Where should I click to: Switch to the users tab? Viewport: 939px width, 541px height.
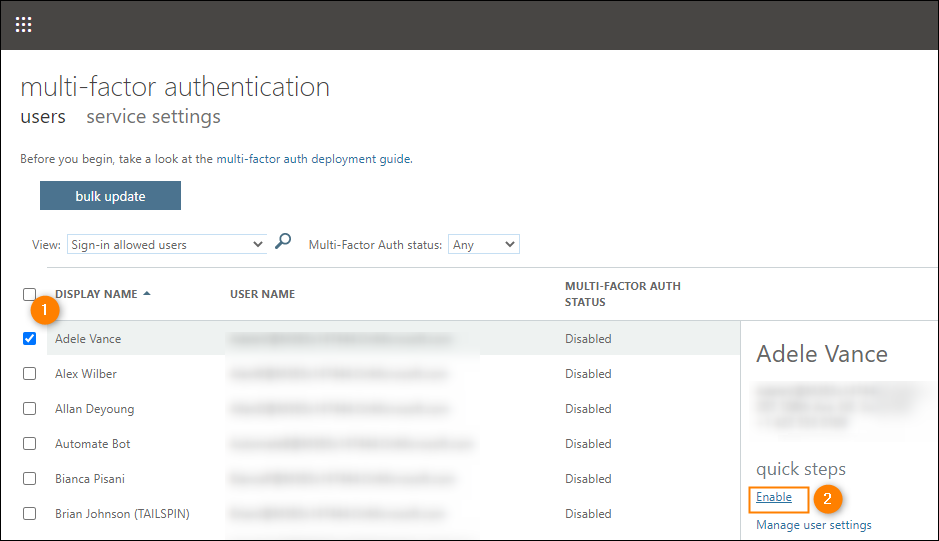(x=43, y=116)
